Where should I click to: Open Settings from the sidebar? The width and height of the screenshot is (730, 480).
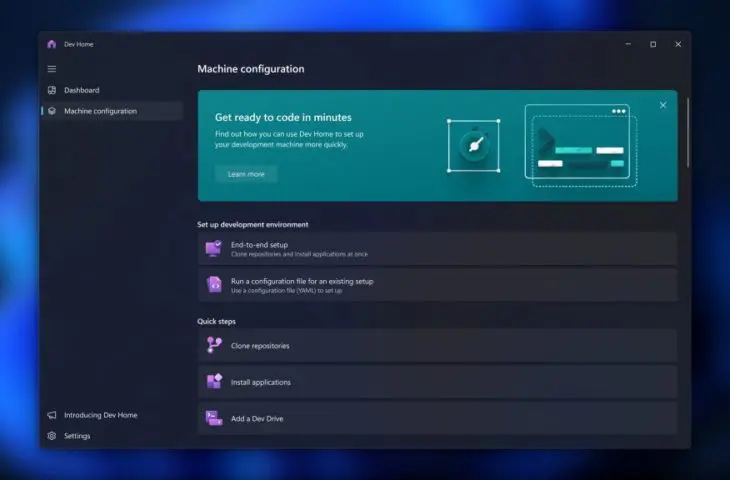[x=112, y=436]
